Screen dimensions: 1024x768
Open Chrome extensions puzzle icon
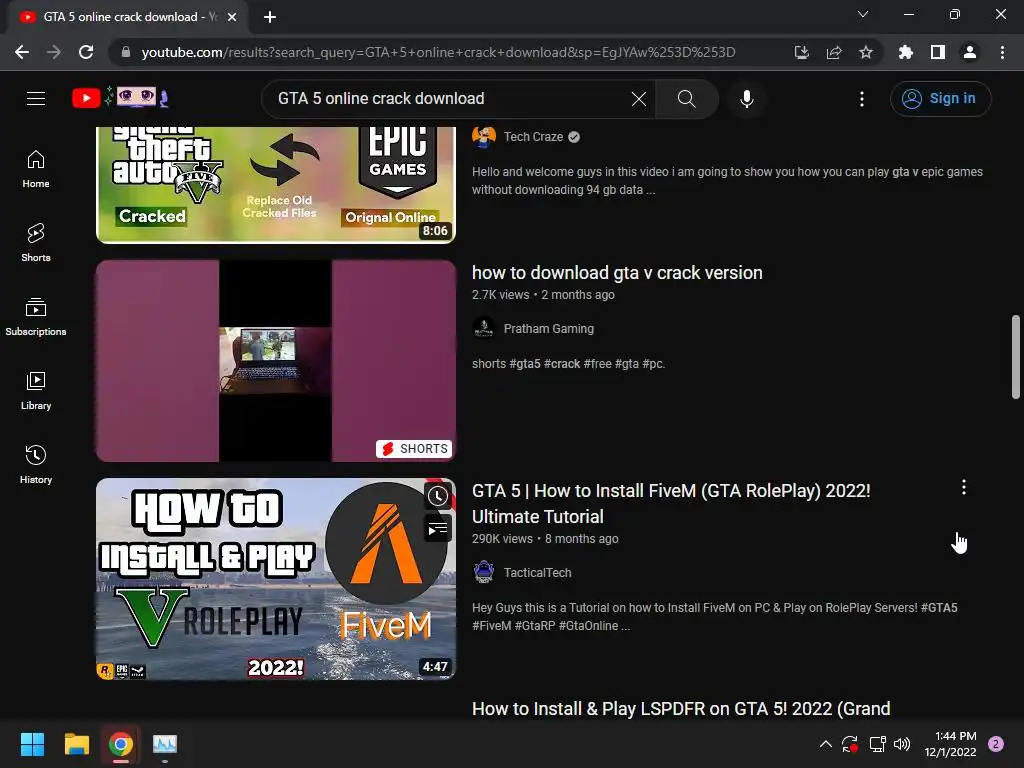pos(906,52)
